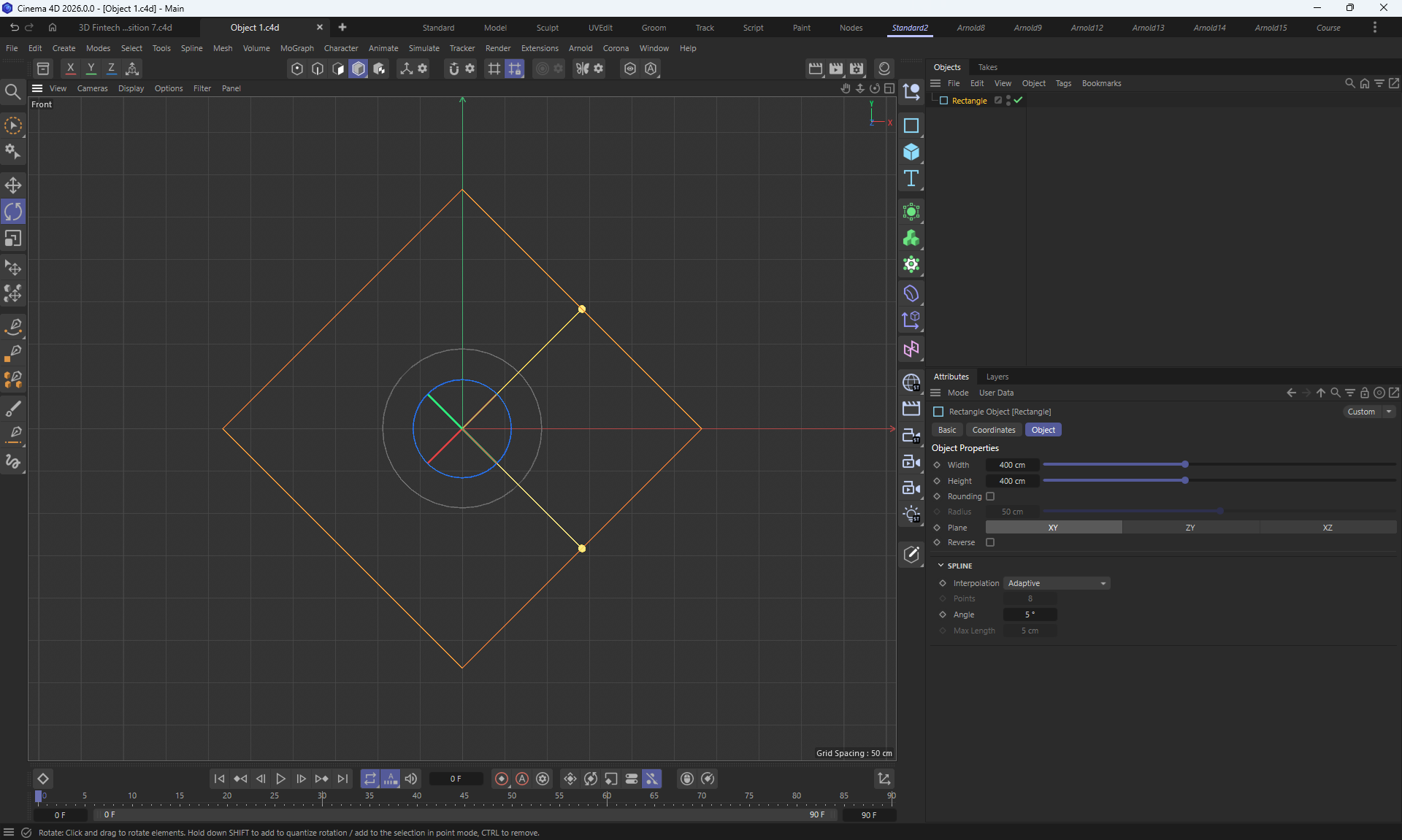Click the Text object icon
The image size is (1402, 840).
911,179
